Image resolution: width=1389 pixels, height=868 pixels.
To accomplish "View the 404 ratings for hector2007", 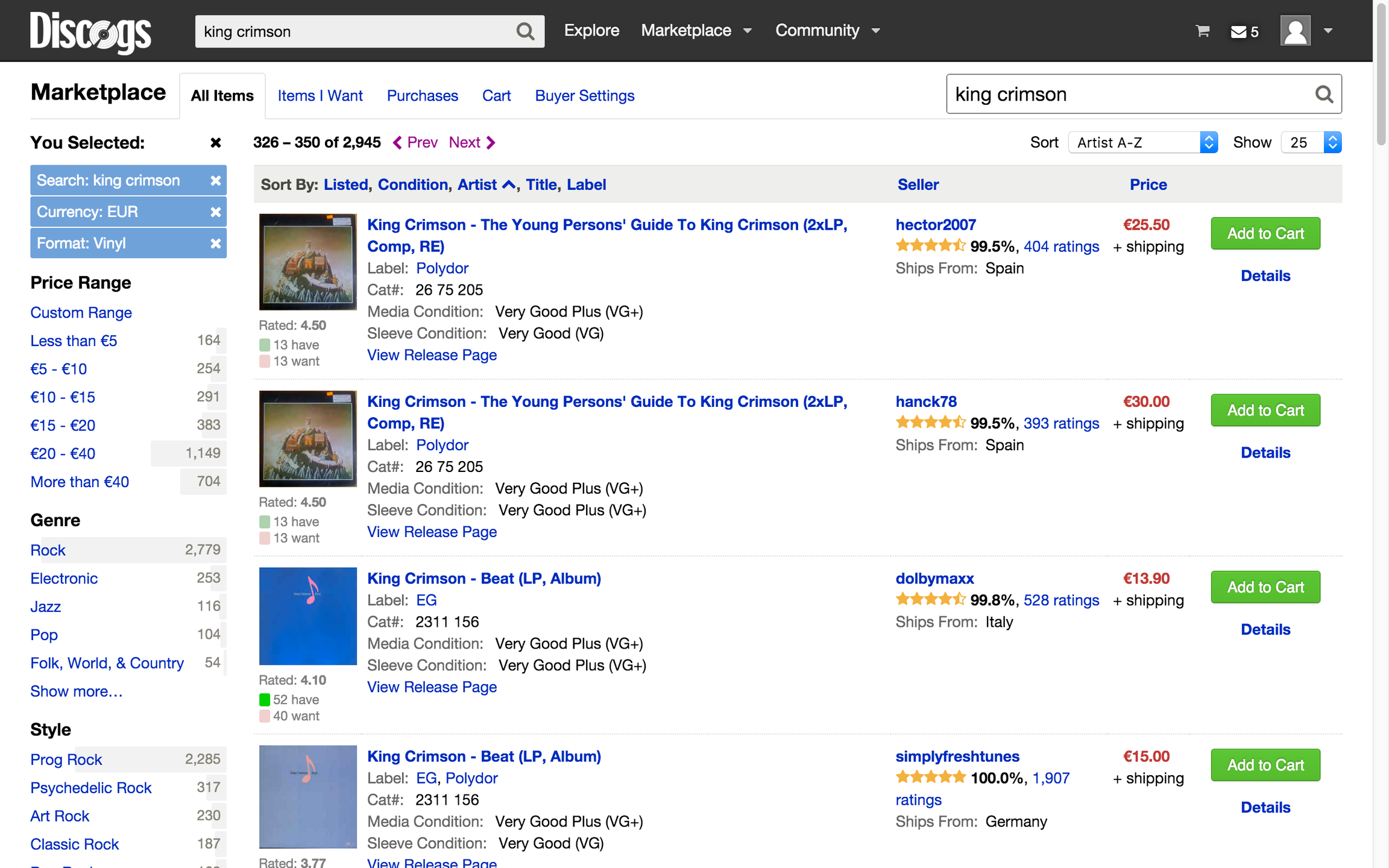I will click(x=1061, y=247).
